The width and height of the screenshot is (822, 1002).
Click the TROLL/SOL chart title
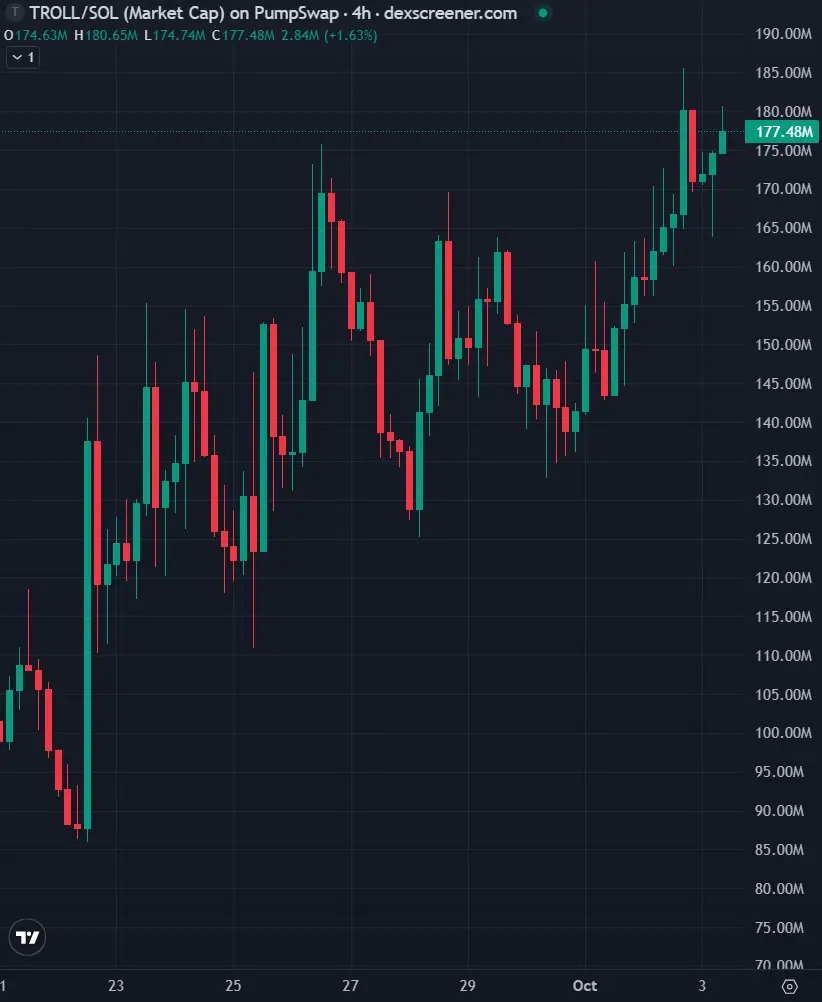pos(273,13)
